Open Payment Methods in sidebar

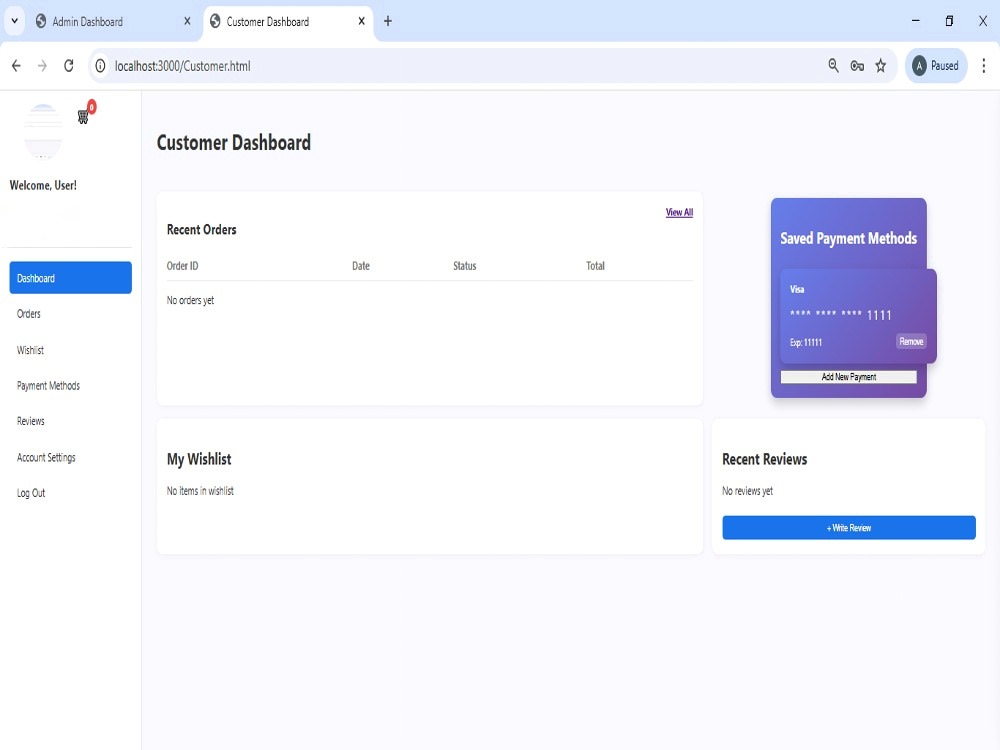click(x=48, y=386)
